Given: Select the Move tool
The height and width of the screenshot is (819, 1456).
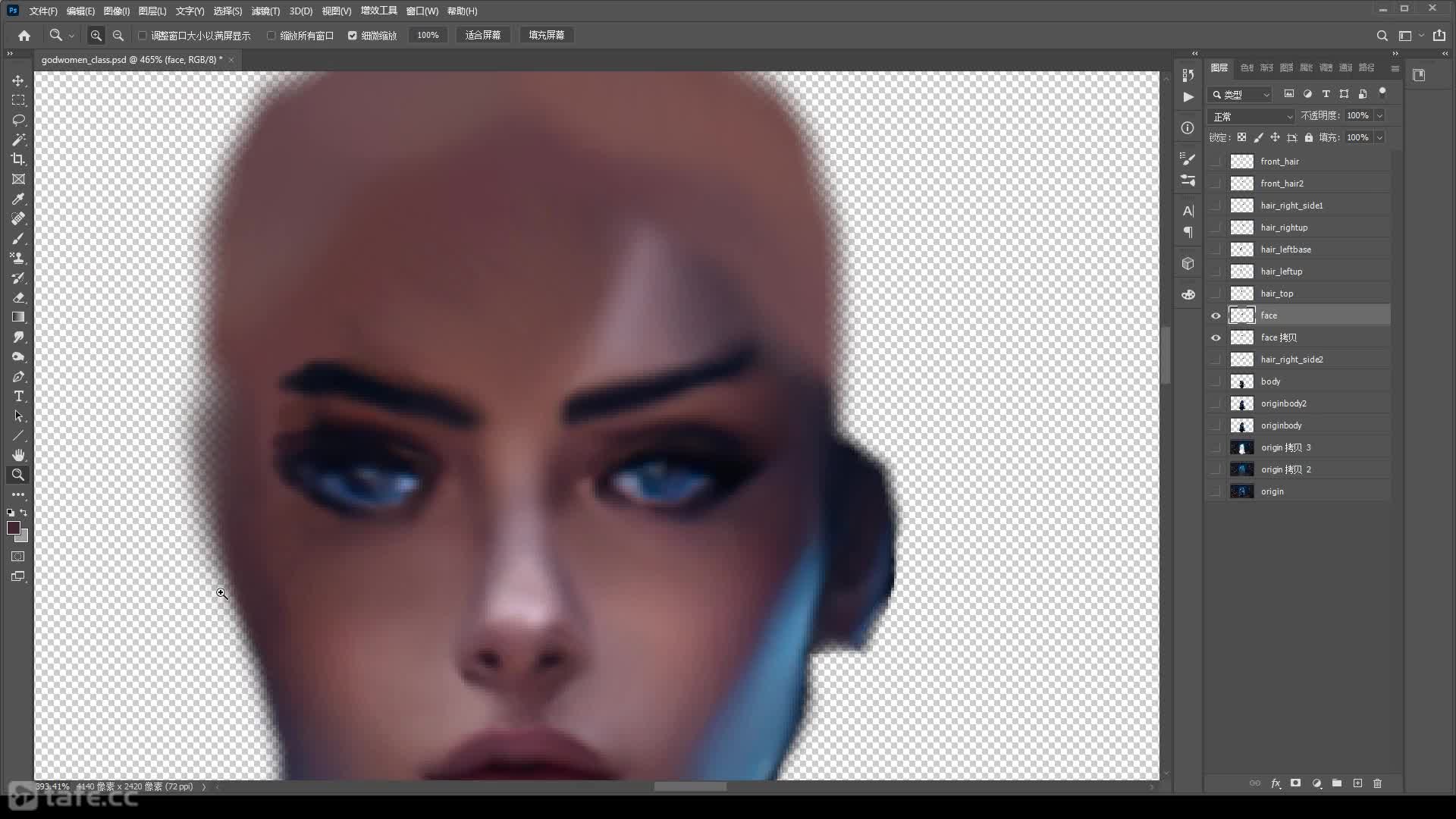Looking at the screenshot, I should click(x=18, y=80).
